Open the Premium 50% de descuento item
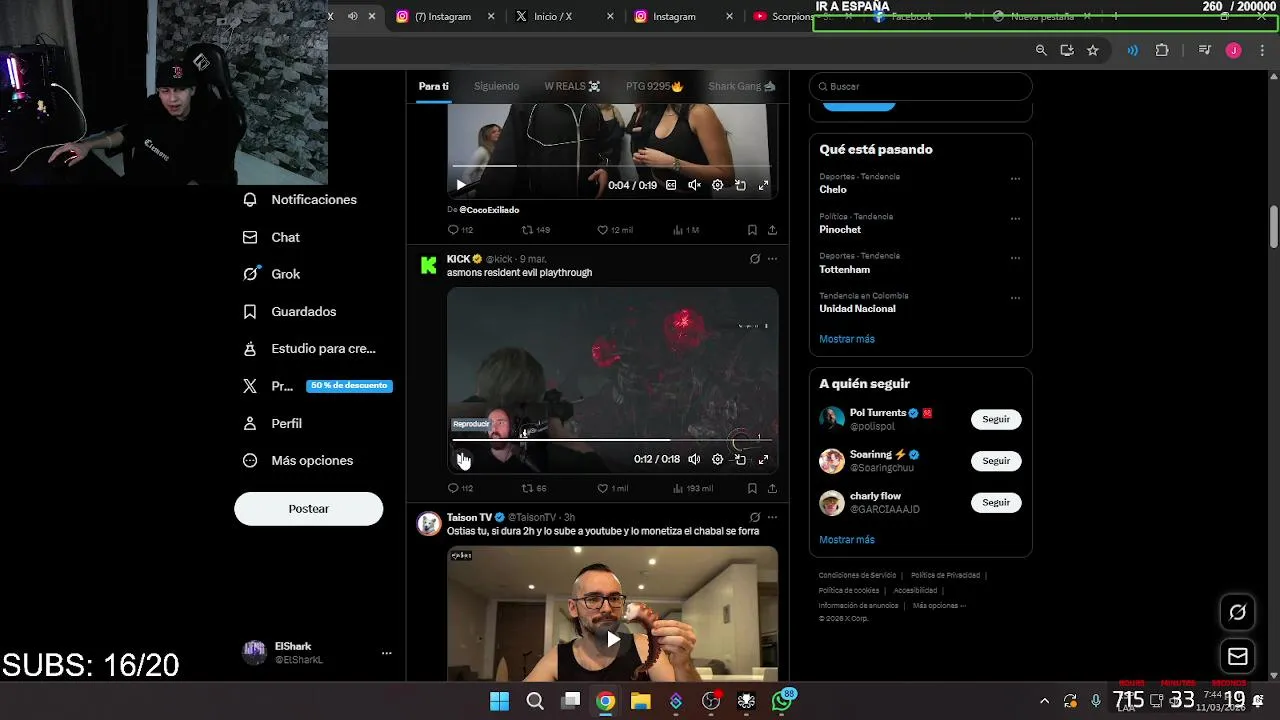 point(317,386)
